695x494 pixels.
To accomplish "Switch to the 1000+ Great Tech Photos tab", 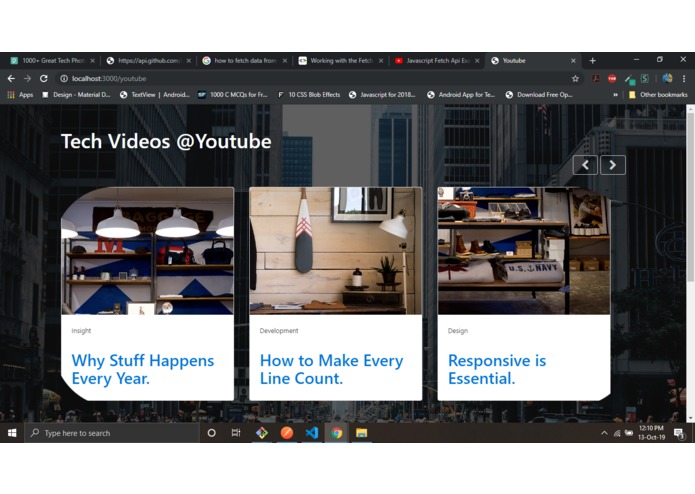I will [52, 61].
